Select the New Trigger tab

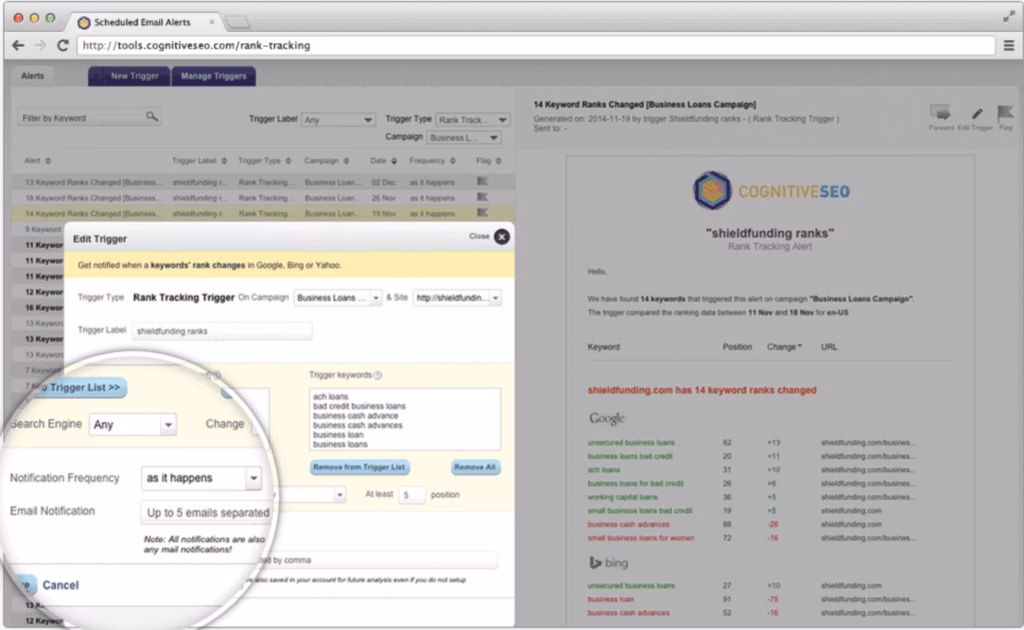128,75
